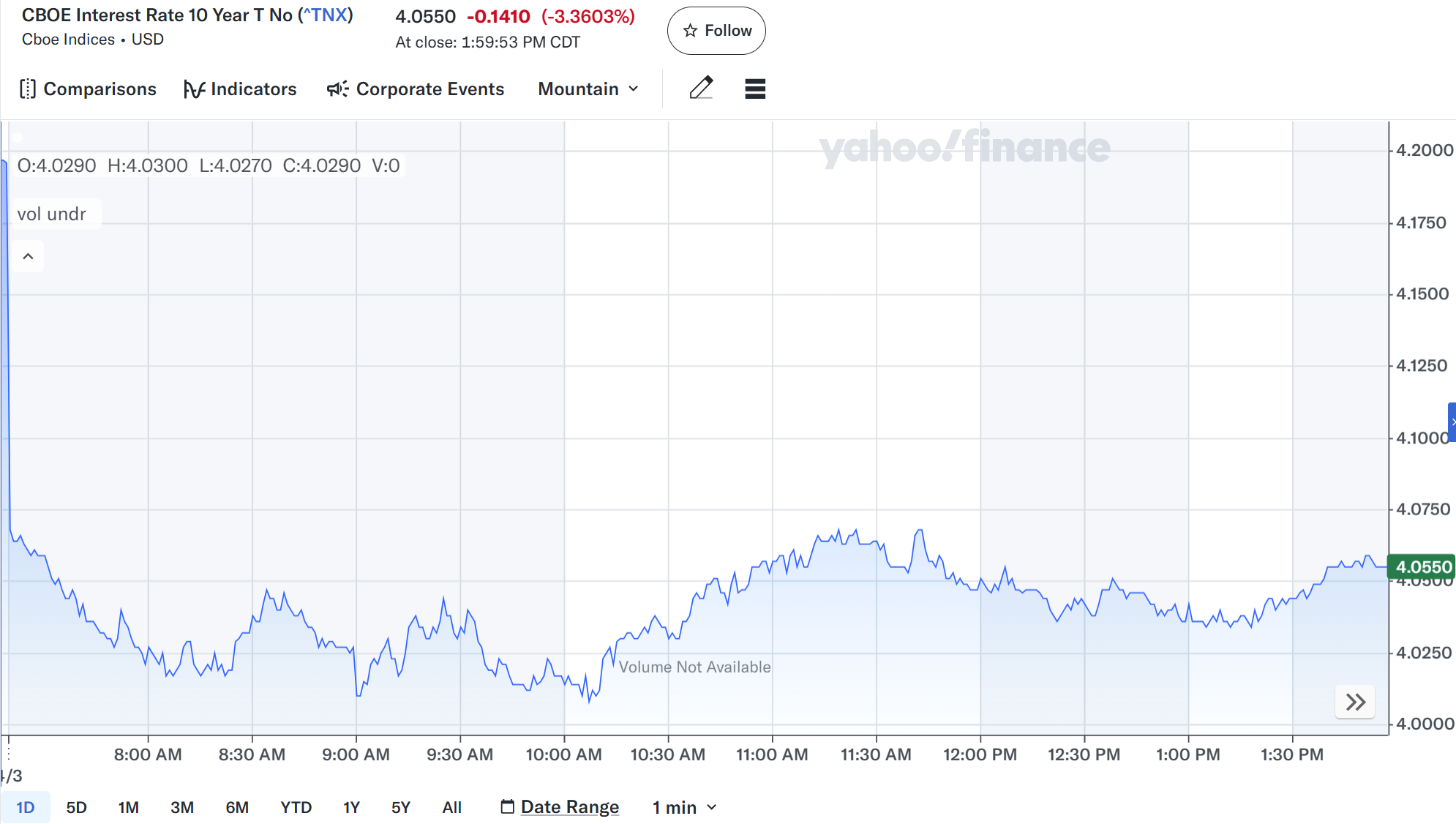Click the ^TNX ticker symbol link
Viewport: 1456px width, 824px height.
(x=326, y=15)
